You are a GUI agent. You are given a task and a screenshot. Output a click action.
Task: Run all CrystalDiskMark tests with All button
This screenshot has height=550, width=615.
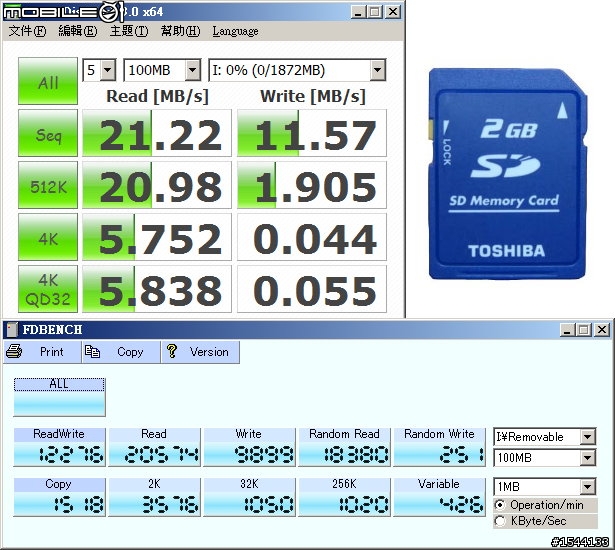click(x=48, y=81)
